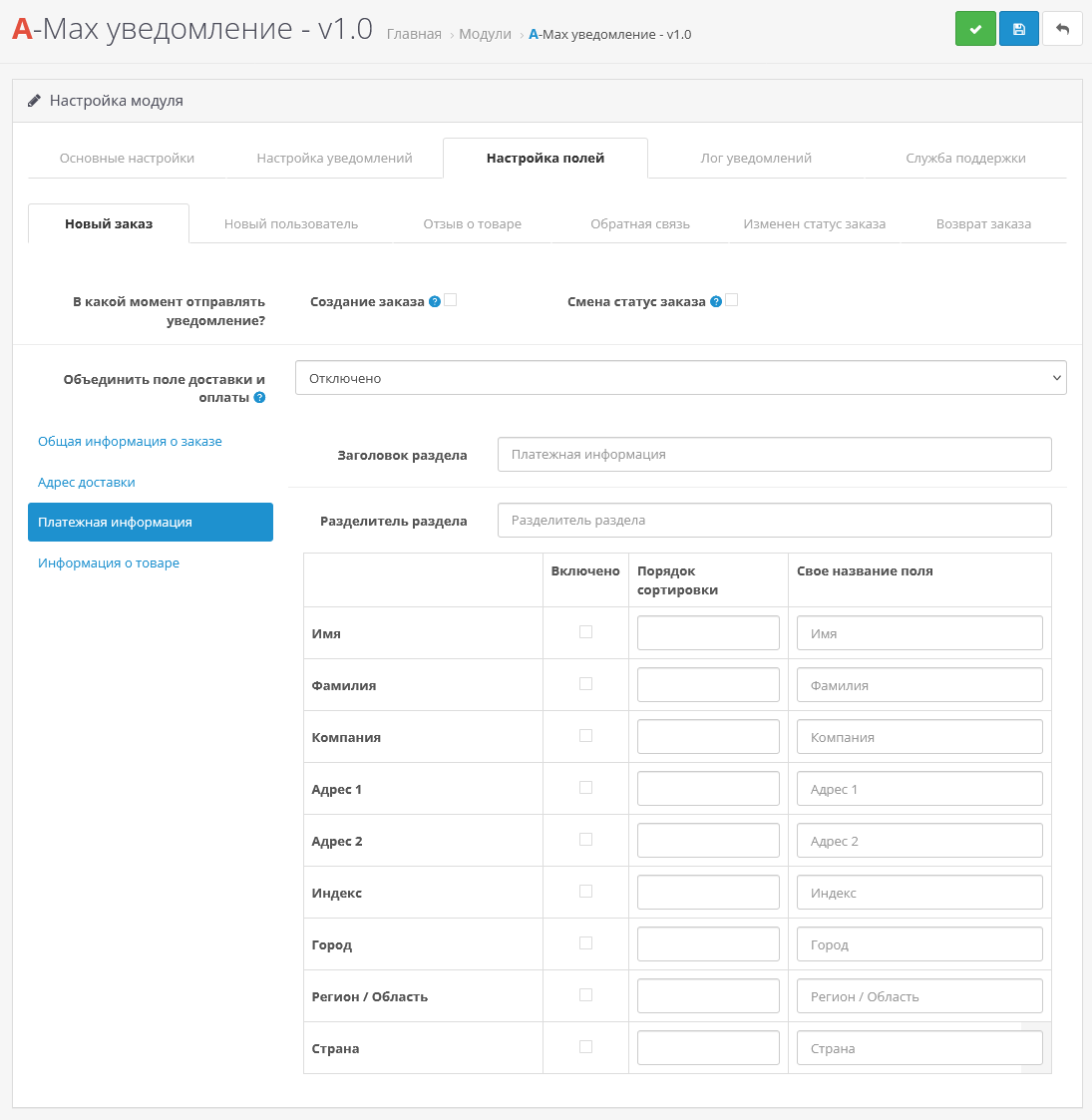
Task: Click the back arrow return button
Action: (1062, 29)
